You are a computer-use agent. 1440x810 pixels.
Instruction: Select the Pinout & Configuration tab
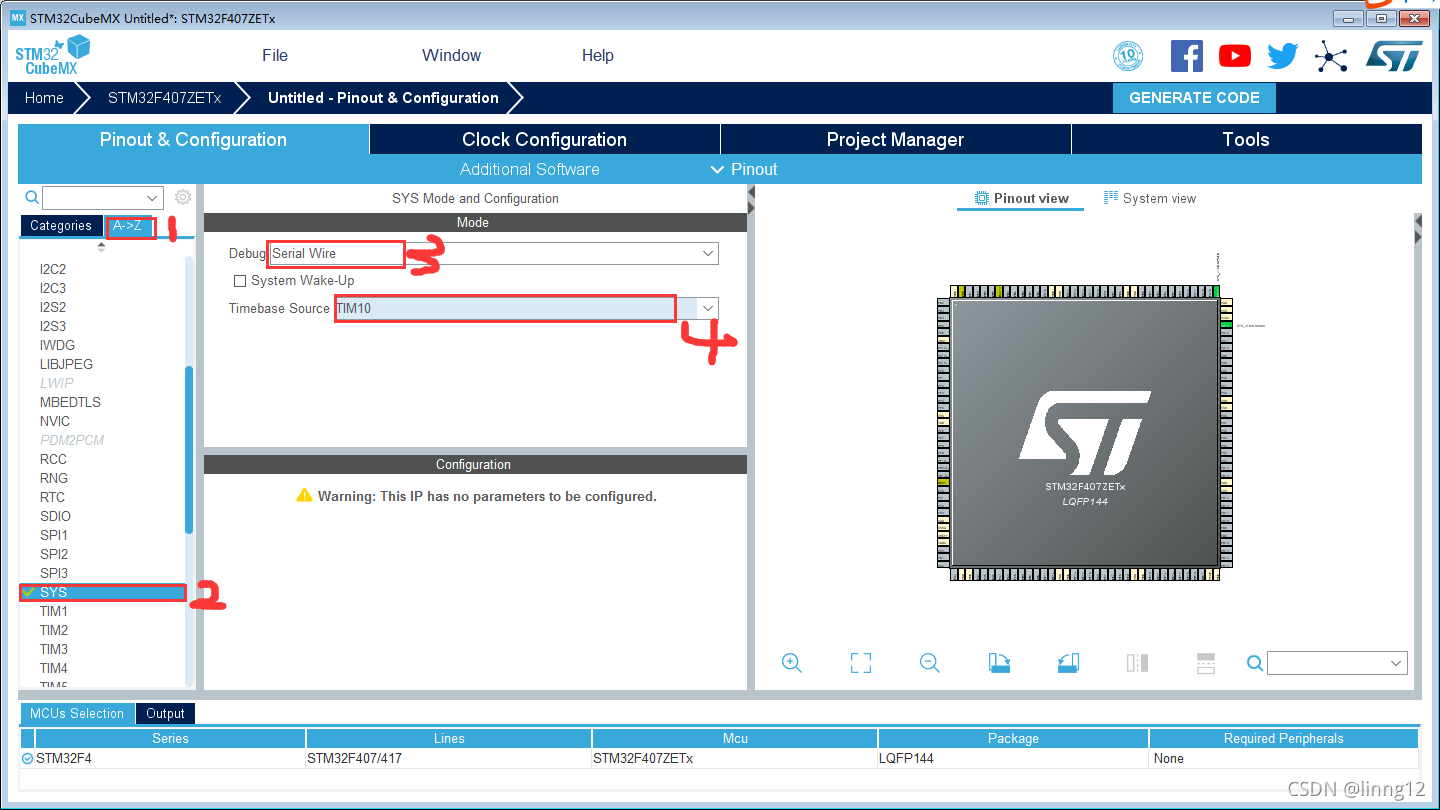pyautogui.click(x=193, y=139)
